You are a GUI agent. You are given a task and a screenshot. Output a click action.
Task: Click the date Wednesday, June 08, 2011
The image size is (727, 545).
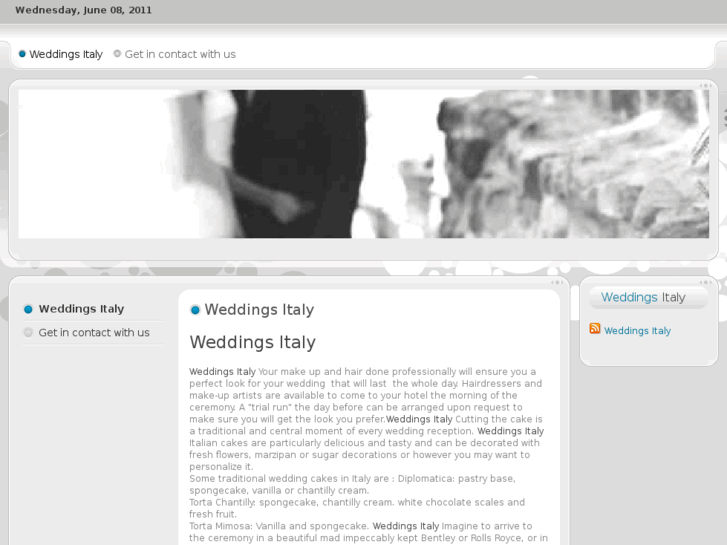pyautogui.click(x=83, y=10)
